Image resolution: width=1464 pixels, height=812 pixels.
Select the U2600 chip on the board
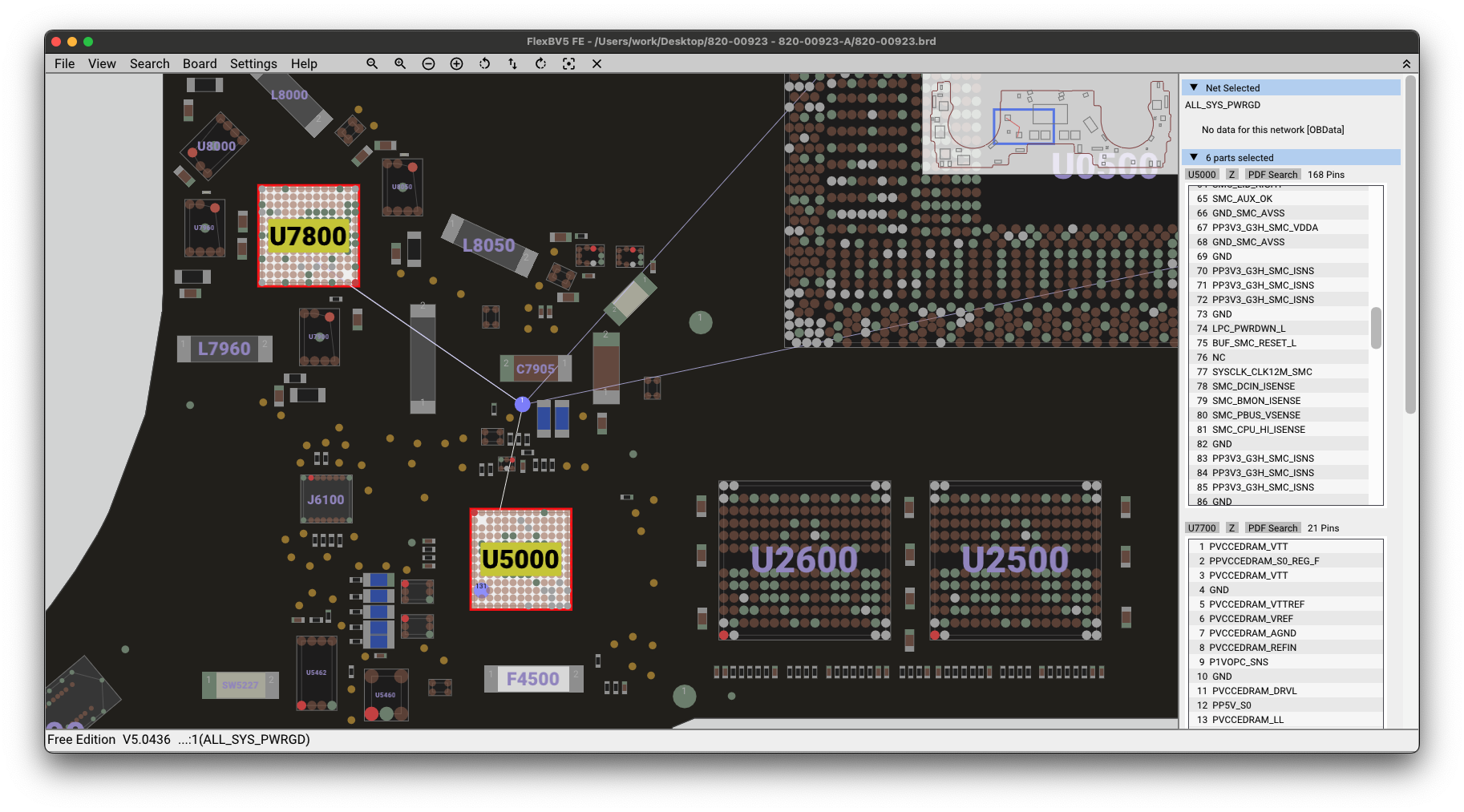[804, 560]
